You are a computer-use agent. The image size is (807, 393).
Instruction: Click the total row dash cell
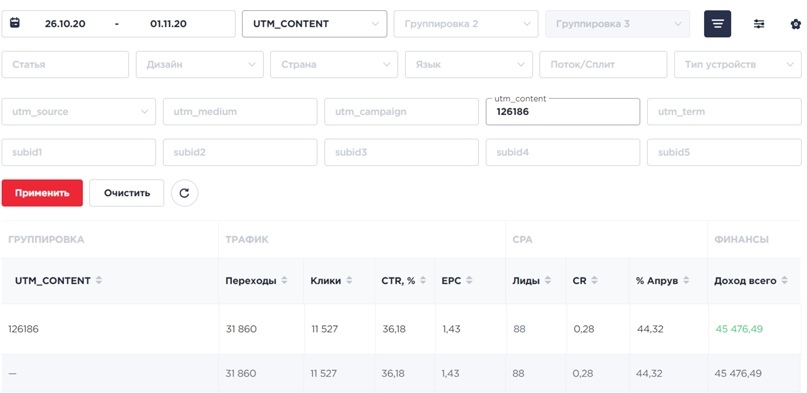coord(12,373)
